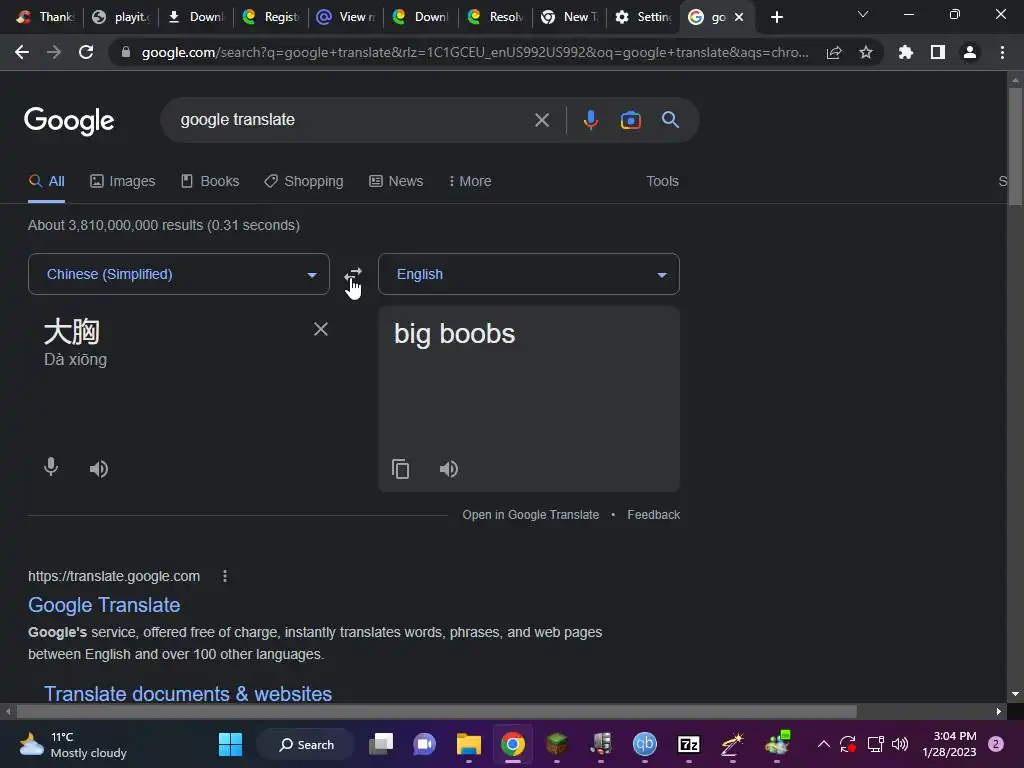Click the Minecraft grass block taskbar icon
Screen dimensions: 1024x768
click(x=556, y=744)
